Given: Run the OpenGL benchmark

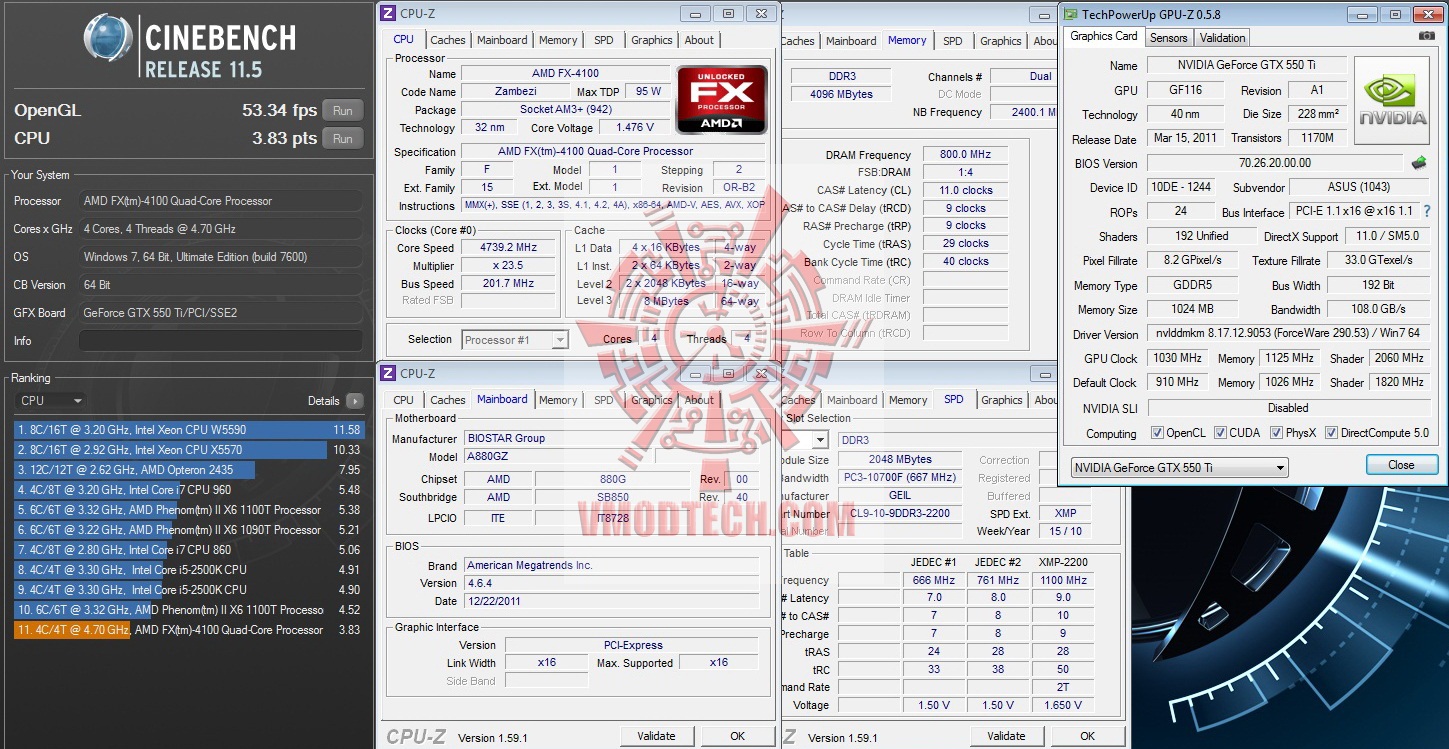Looking at the screenshot, I should pos(343,111).
